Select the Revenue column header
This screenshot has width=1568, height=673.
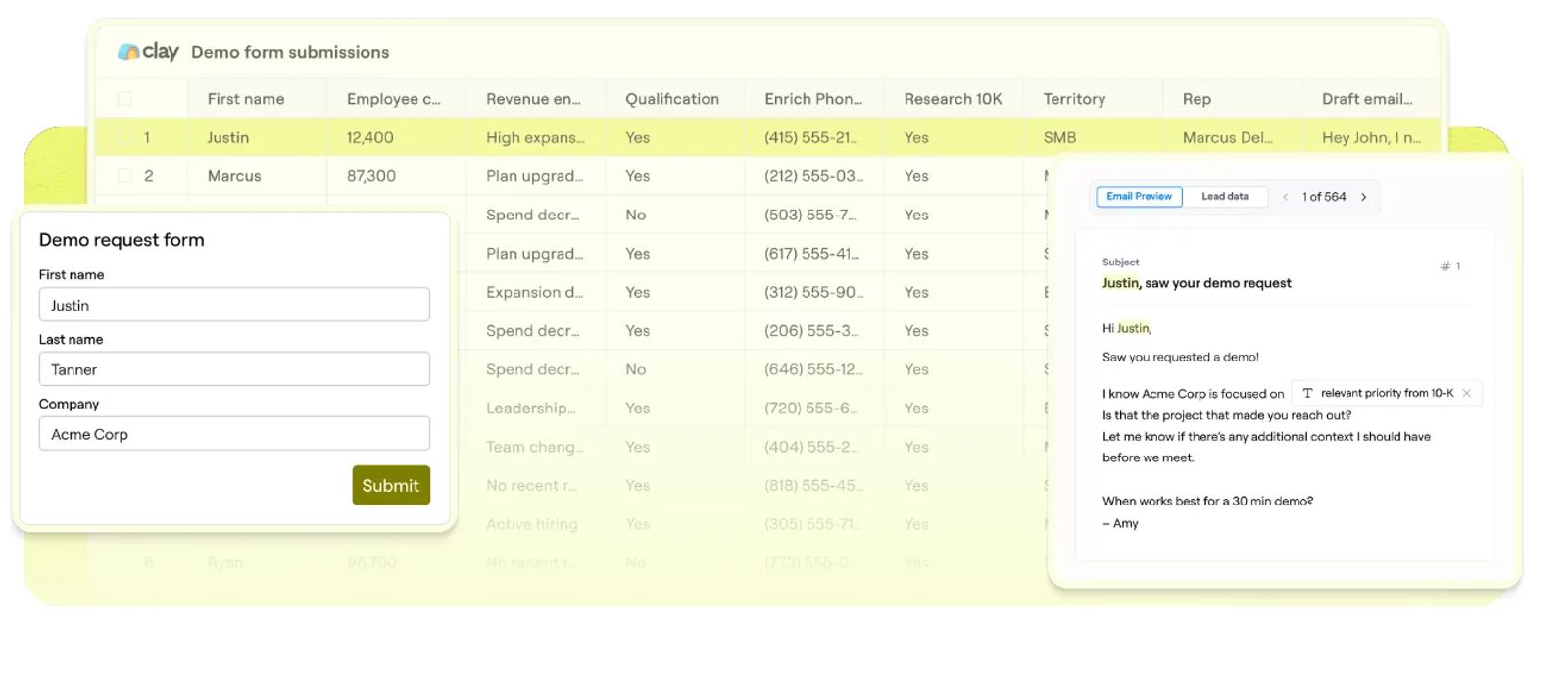pyautogui.click(x=533, y=99)
